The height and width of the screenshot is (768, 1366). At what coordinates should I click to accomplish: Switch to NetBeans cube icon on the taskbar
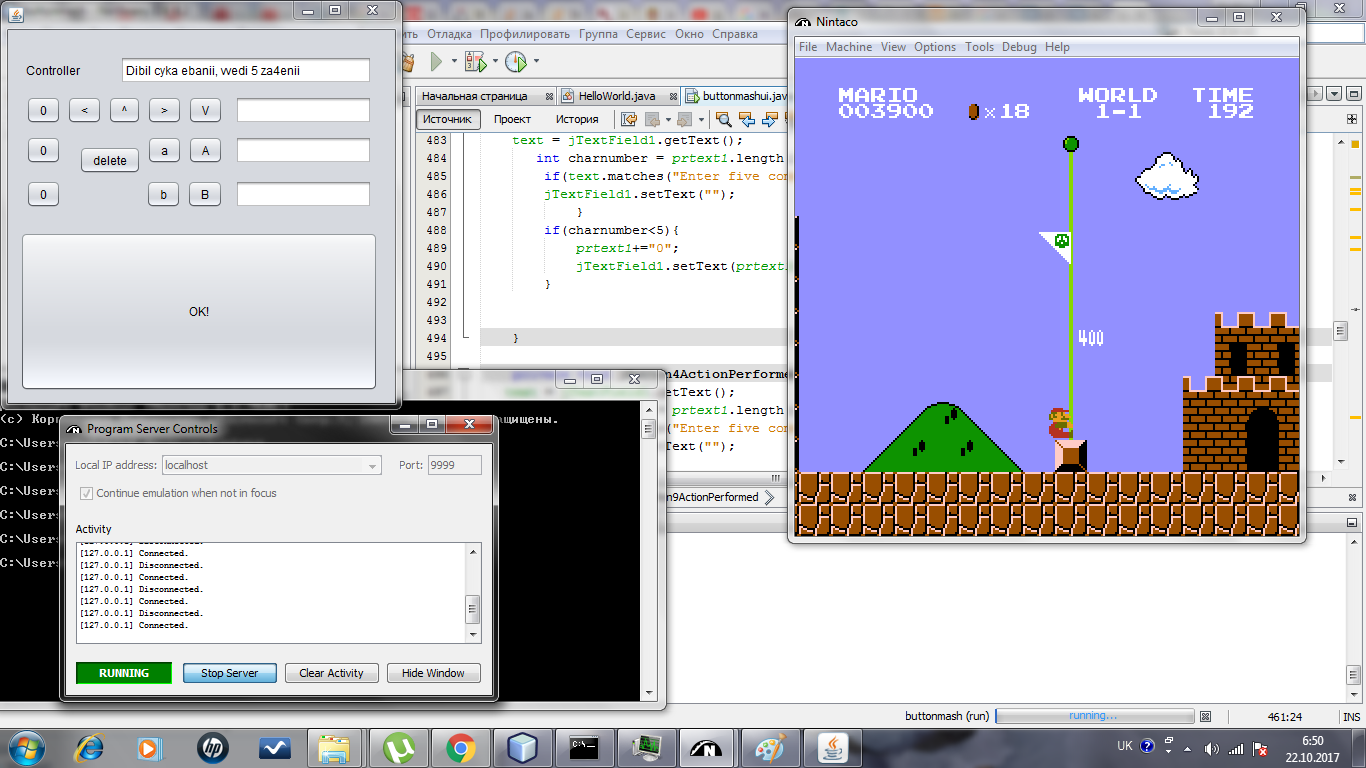522,747
